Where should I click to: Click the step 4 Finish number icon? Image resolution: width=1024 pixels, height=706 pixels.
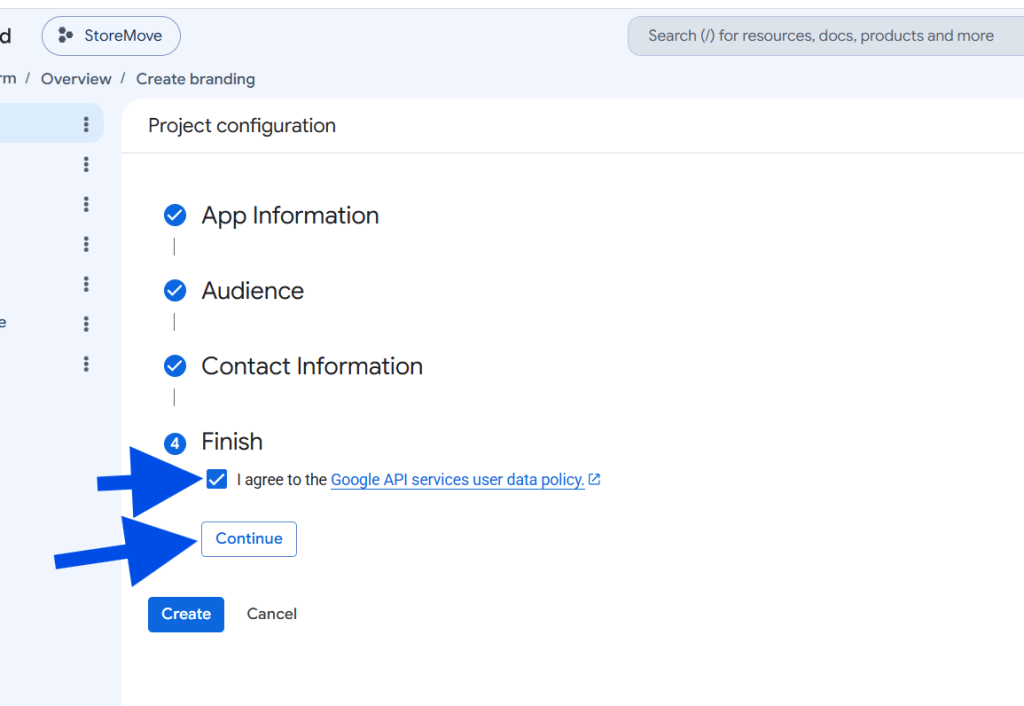tap(175, 444)
